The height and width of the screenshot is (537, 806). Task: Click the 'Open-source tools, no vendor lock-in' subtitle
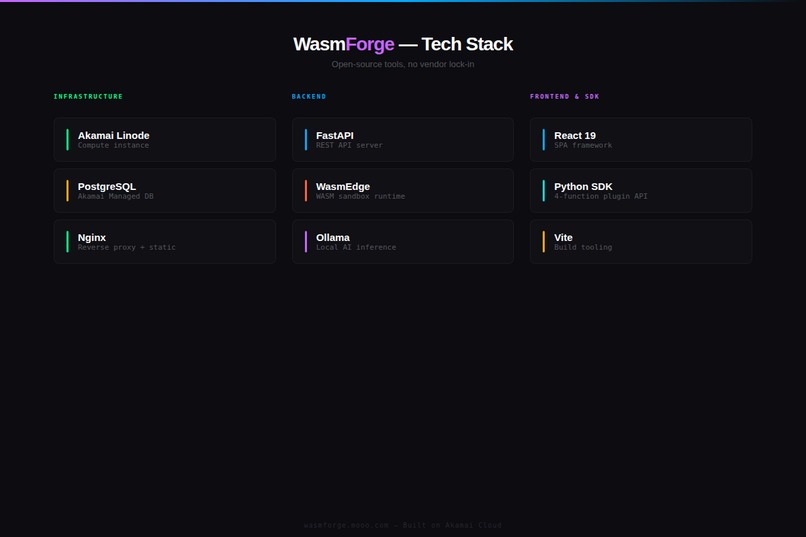coord(402,64)
